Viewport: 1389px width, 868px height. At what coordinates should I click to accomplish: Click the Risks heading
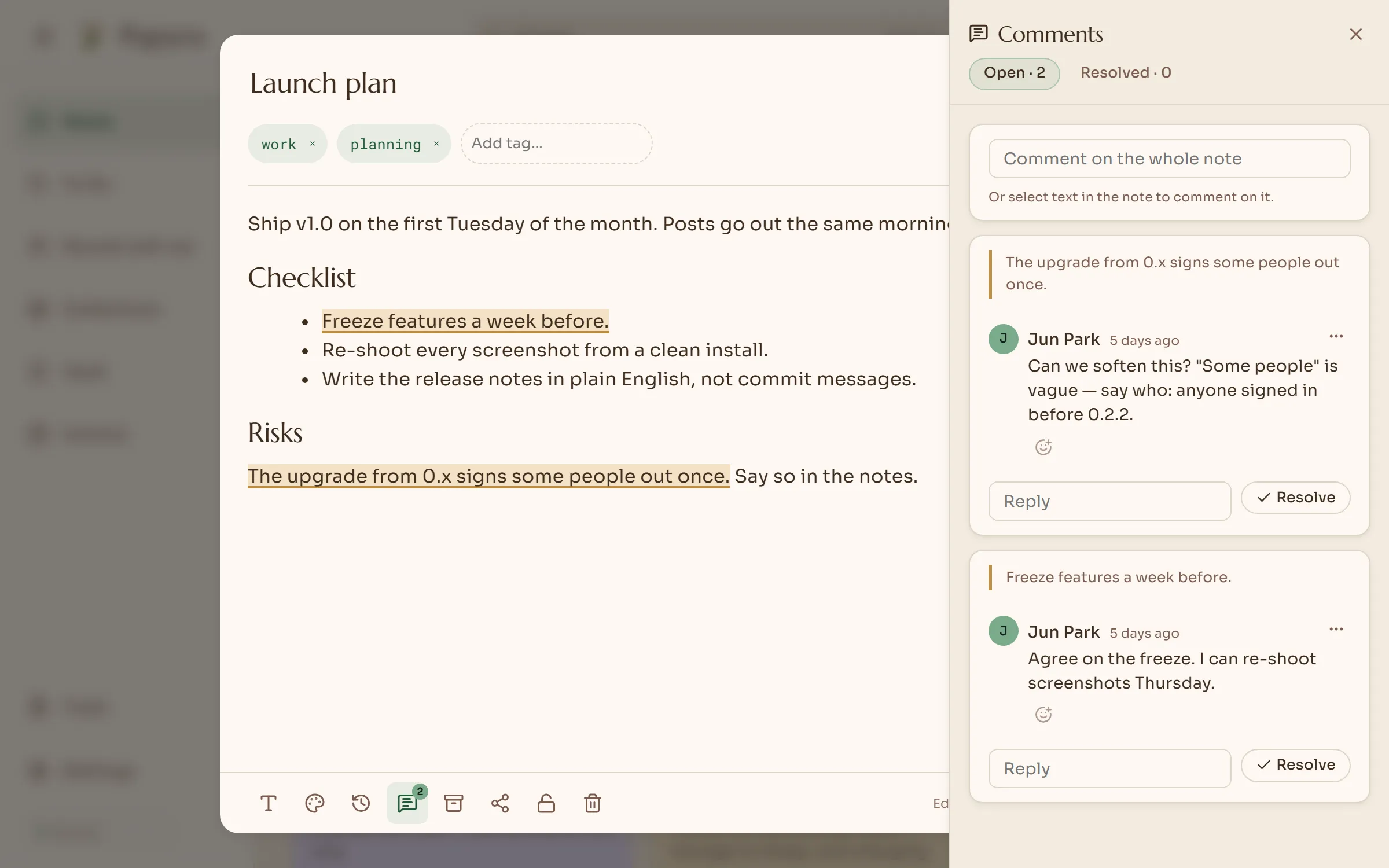(275, 433)
